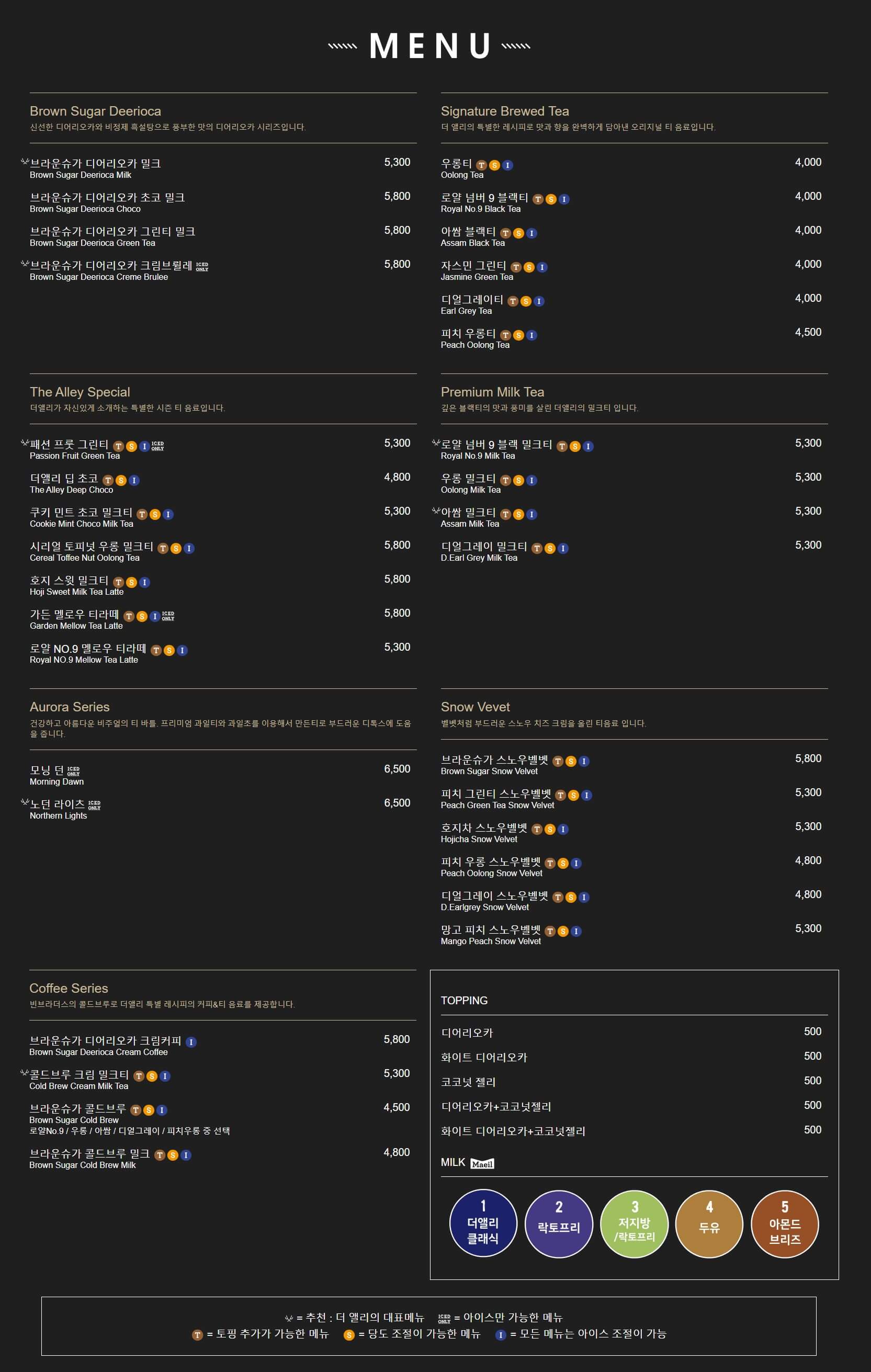Image resolution: width=871 pixels, height=1372 pixels.
Task: Click recommendation mark beside Assam Milk Tea
Action: point(436,511)
